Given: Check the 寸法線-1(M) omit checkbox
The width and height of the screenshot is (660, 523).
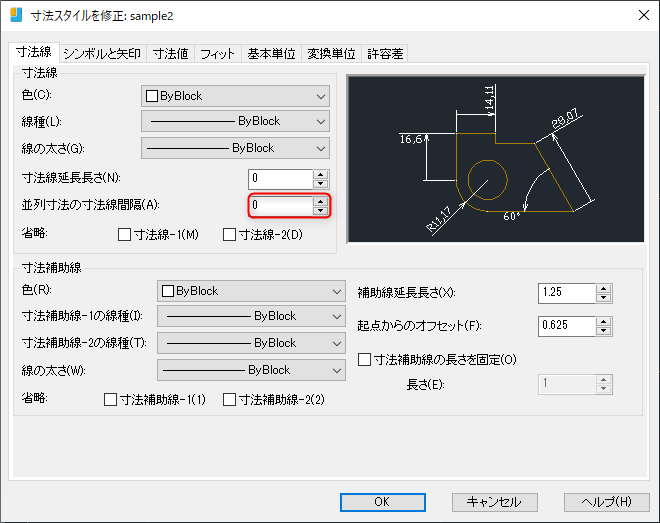Looking at the screenshot, I should tap(124, 234).
